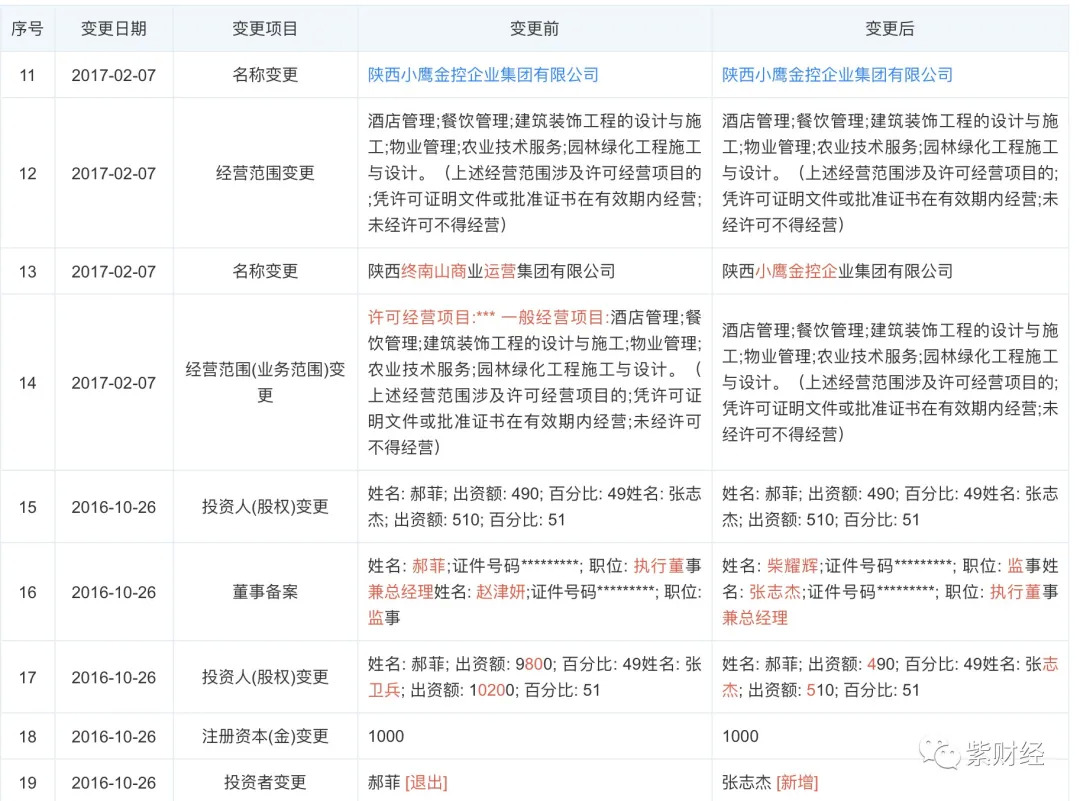This screenshot has height=801, width=1080.
Task: Select row number 15 cell
Action: [x=28, y=508]
